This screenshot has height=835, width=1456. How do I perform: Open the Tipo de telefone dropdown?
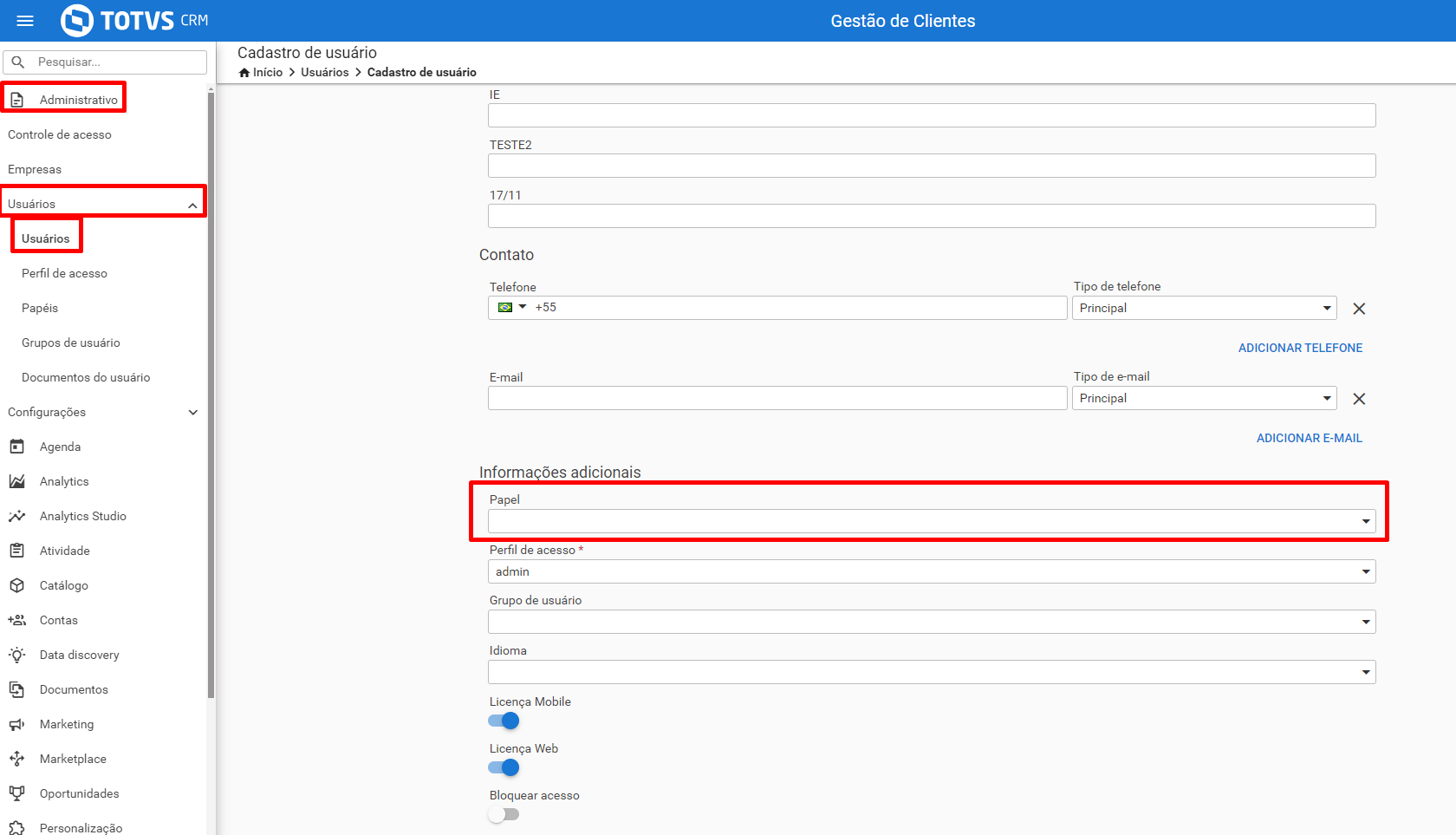[x=1205, y=308]
